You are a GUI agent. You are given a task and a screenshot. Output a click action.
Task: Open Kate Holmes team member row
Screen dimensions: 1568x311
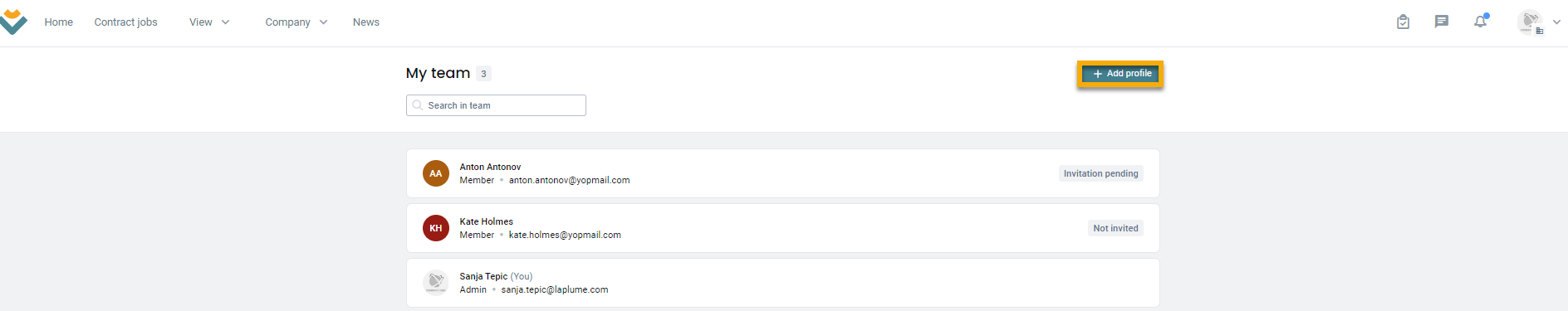(x=783, y=228)
